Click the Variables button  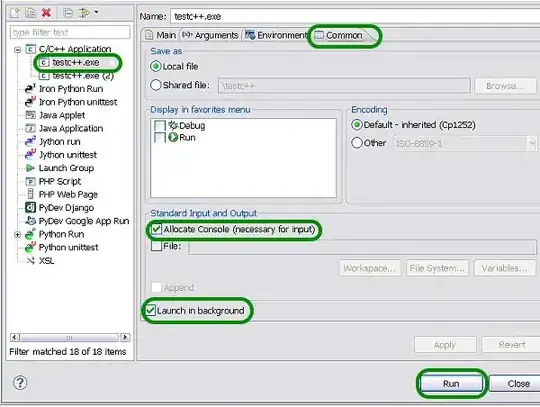coord(505,268)
